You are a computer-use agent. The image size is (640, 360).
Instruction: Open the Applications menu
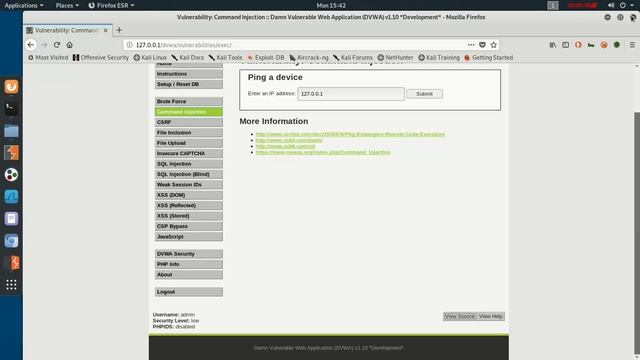click(x=24, y=5)
